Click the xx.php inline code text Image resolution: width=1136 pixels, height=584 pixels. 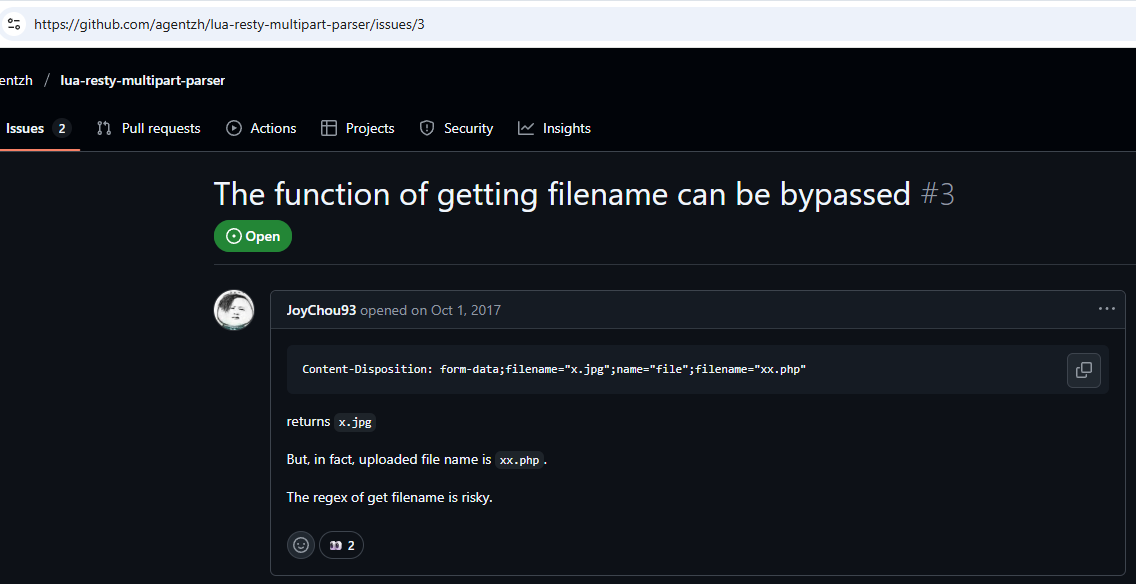click(x=519, y=460)
